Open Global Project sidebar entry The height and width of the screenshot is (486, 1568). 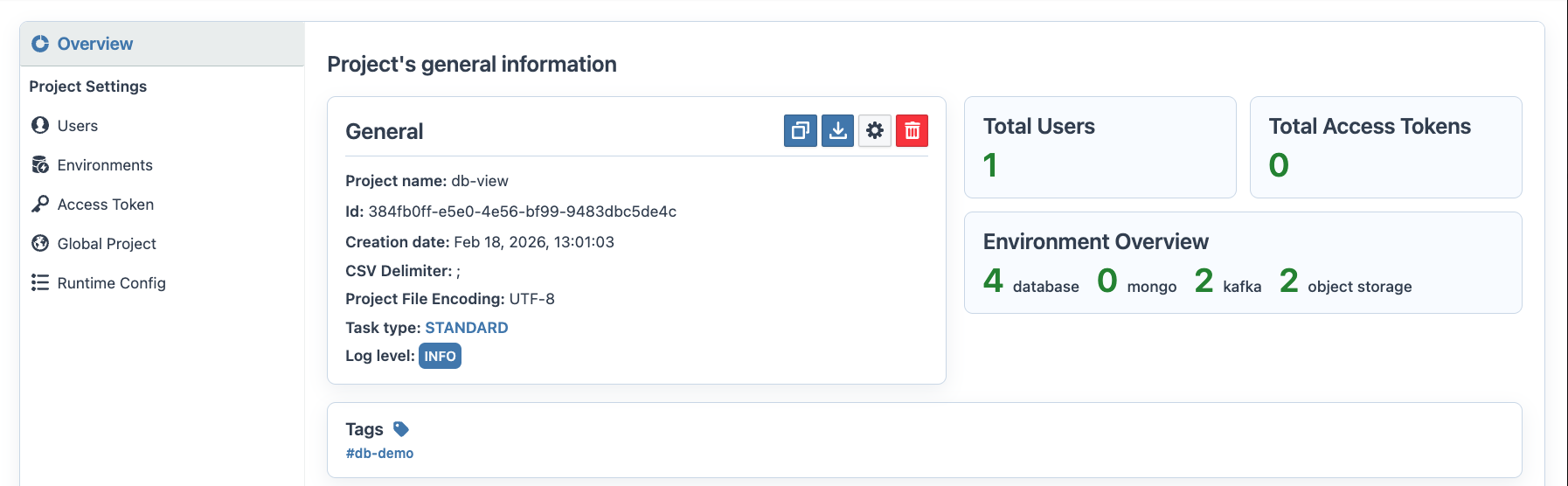pyautogui.click(x=162, y=243)
